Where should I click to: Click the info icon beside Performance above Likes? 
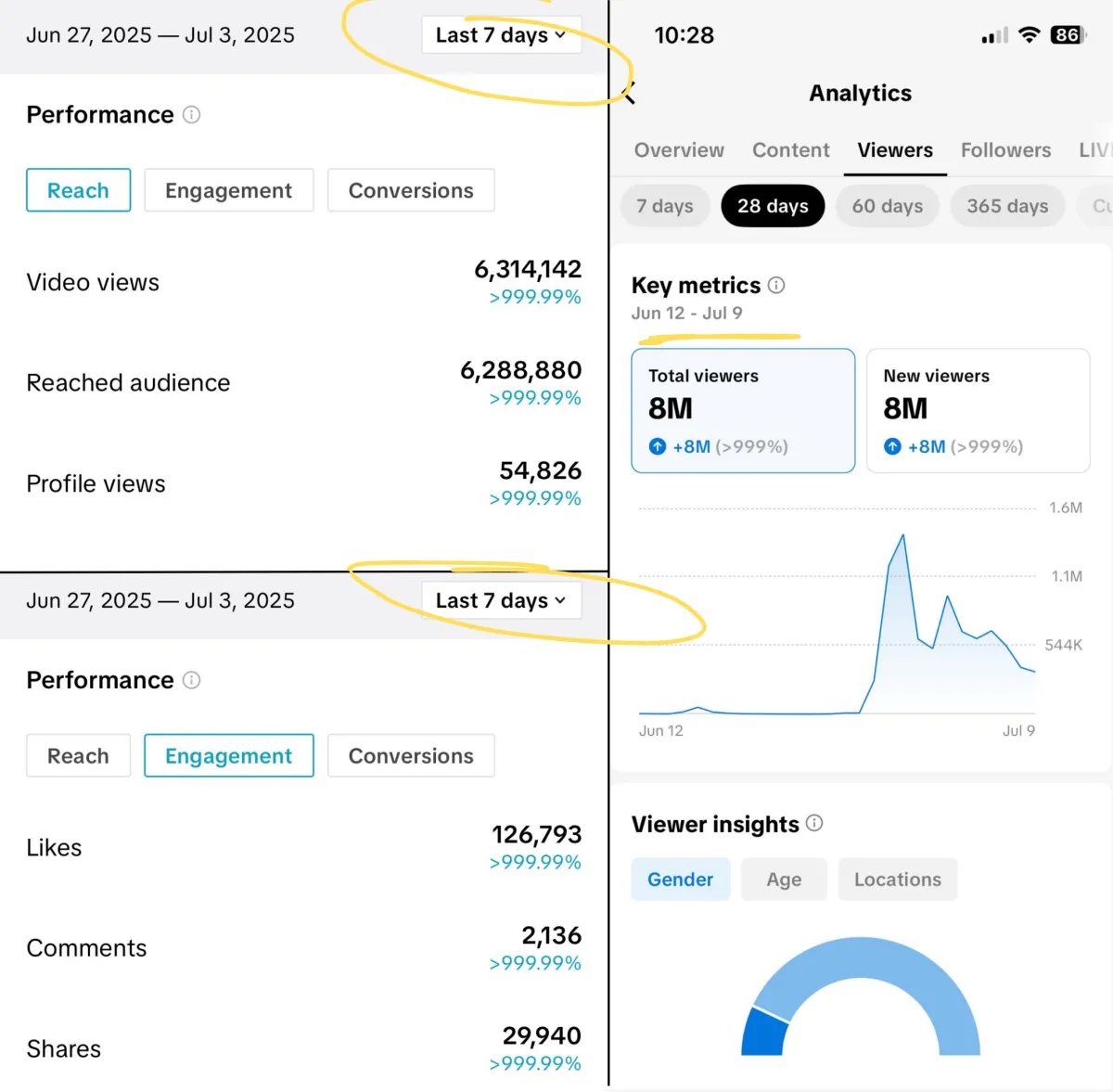(191, 680)
